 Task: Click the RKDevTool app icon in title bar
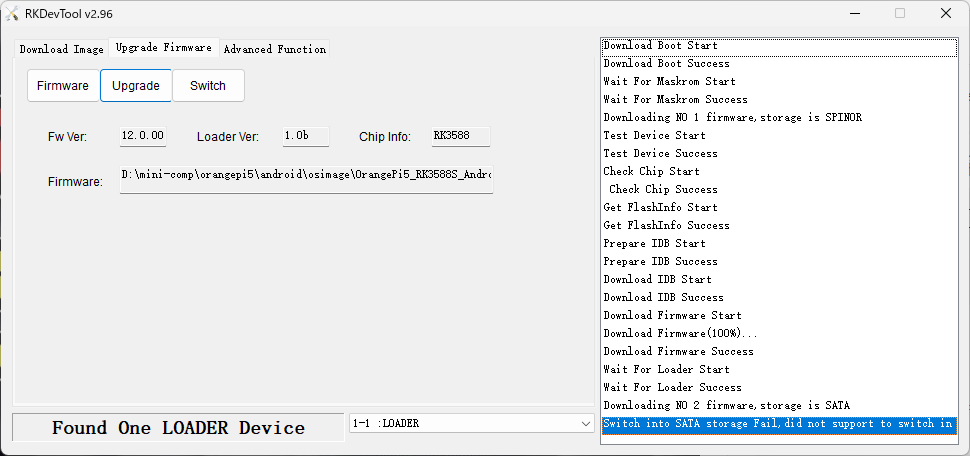12,13
